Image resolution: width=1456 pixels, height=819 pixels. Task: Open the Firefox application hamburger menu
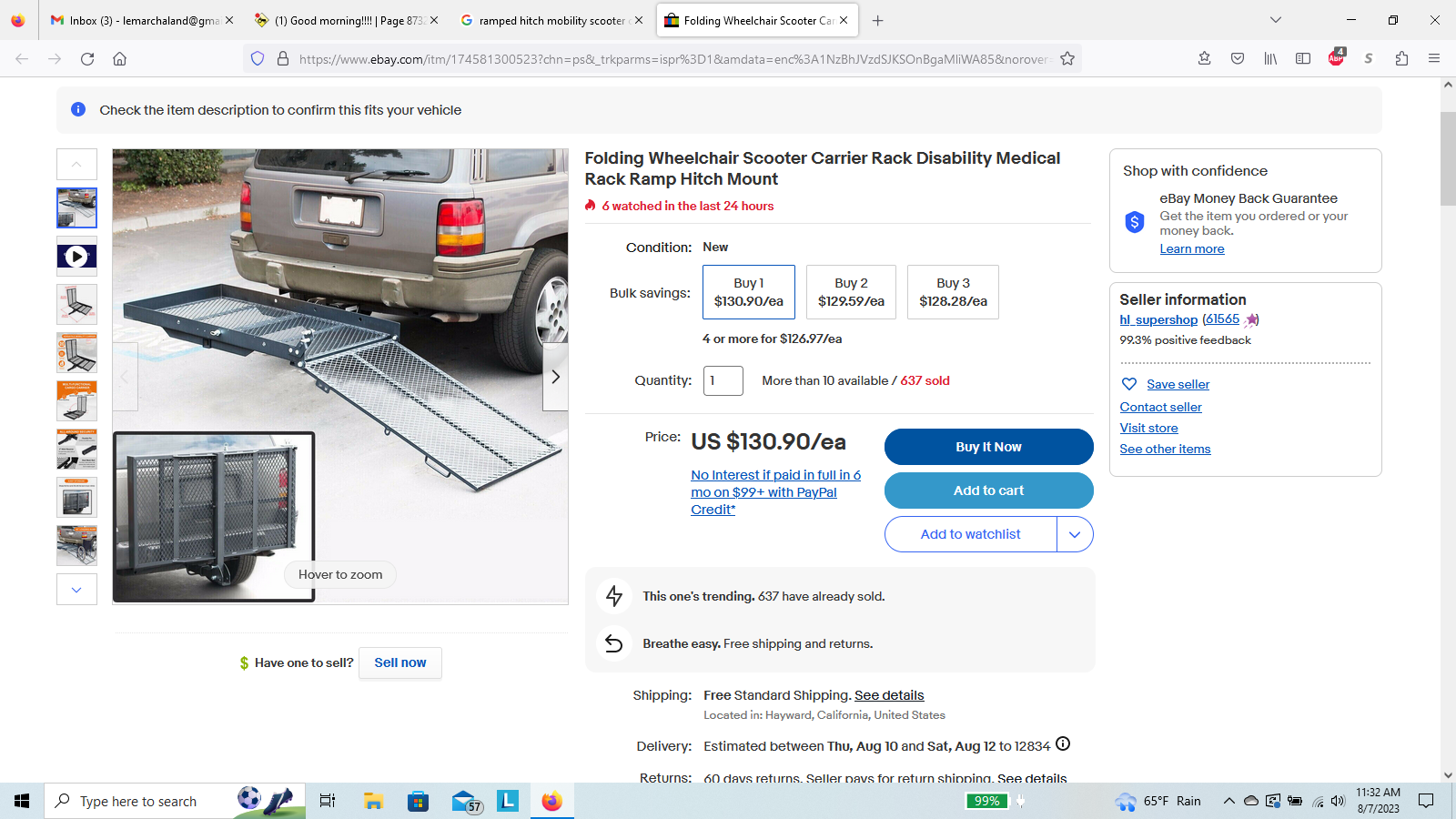pyautogui.click(x=1434, y=58)
